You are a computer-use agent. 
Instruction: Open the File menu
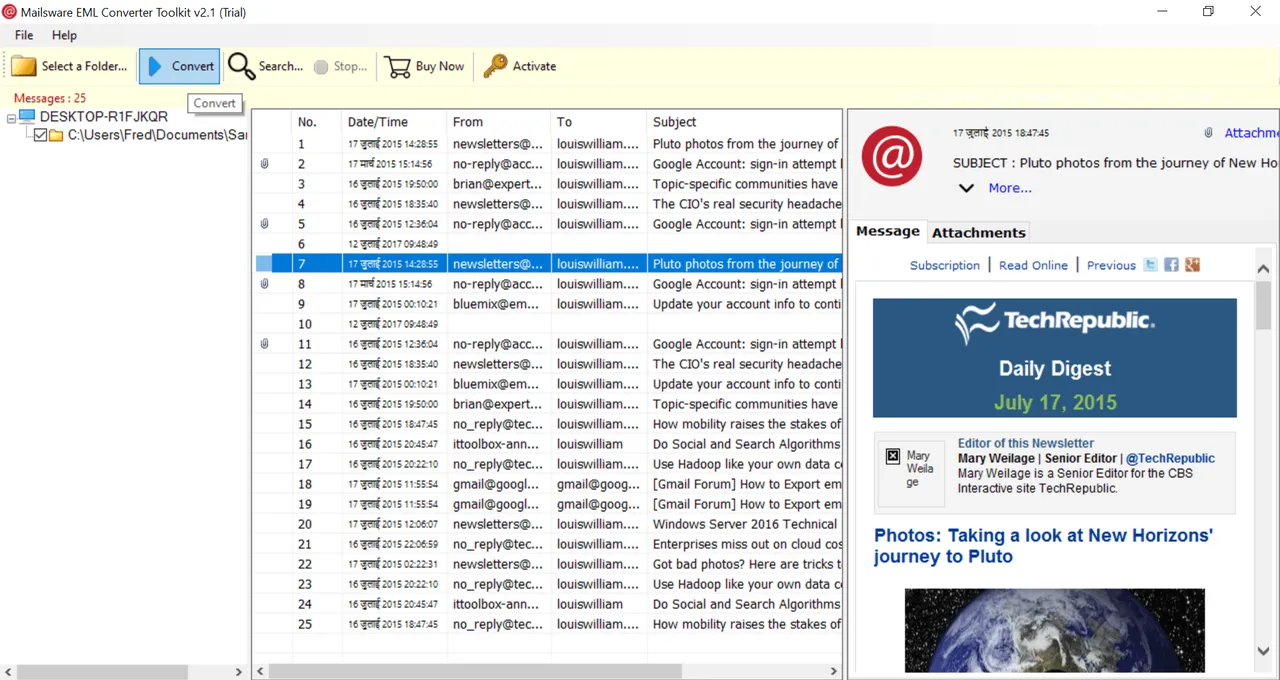[x=24, y=35]
